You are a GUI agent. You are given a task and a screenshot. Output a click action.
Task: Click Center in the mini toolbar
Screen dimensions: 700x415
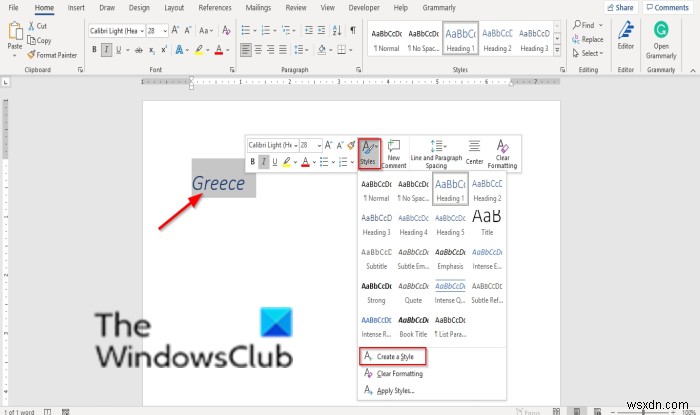point(474,152)
